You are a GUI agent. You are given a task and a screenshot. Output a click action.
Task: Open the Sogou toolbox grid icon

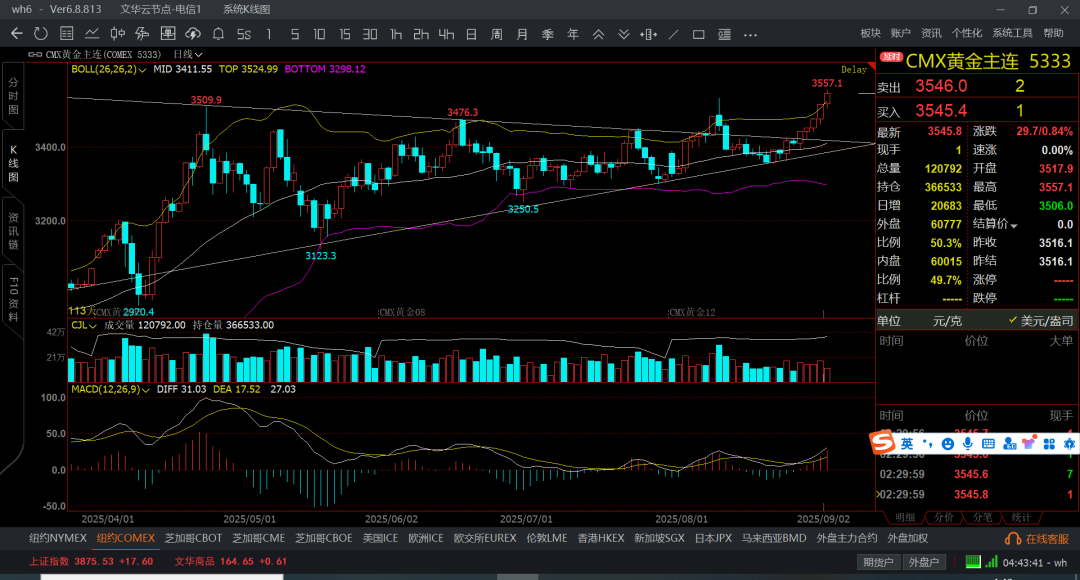[1049, 444]
